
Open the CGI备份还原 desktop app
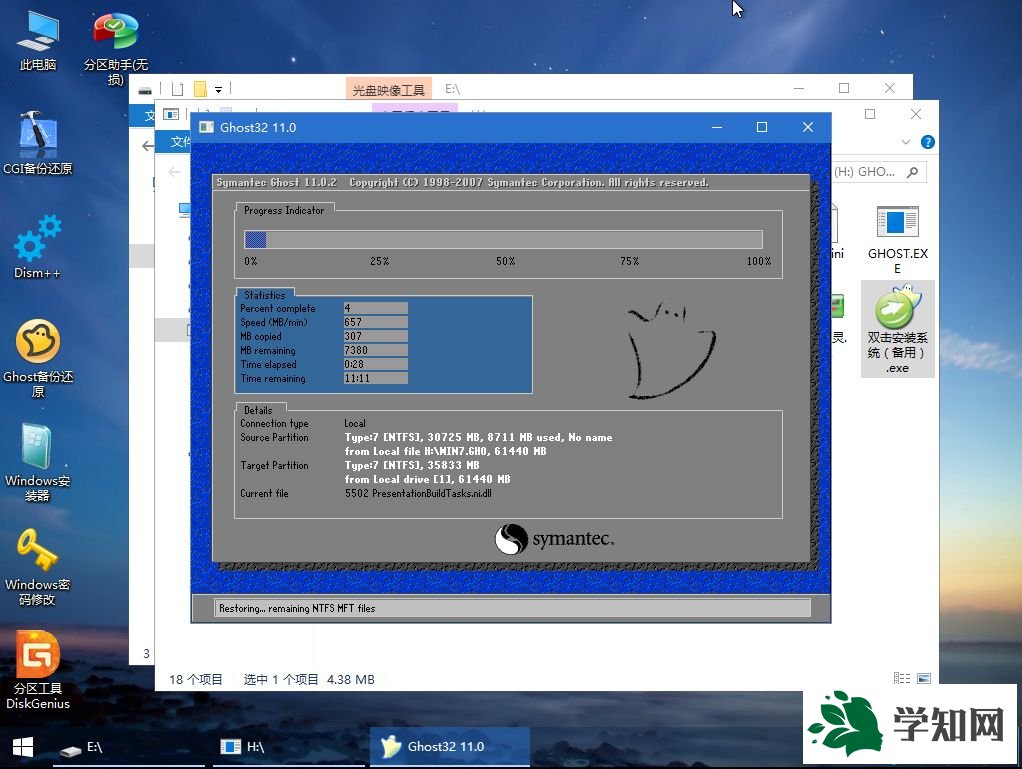pyautogui.click(x=37, y=140)
